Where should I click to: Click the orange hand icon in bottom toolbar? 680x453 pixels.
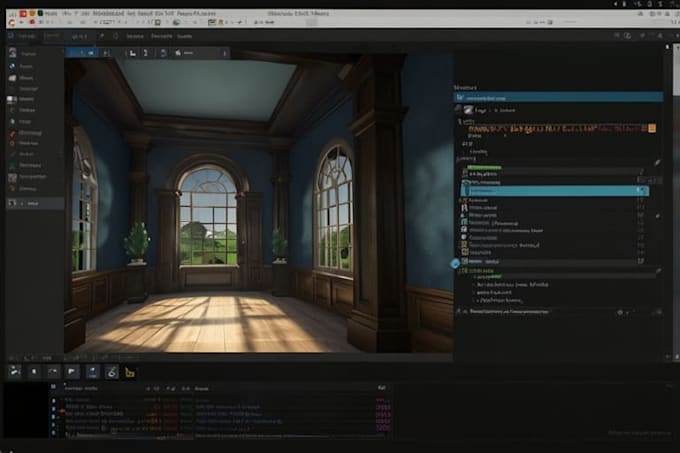coord(129,372)
